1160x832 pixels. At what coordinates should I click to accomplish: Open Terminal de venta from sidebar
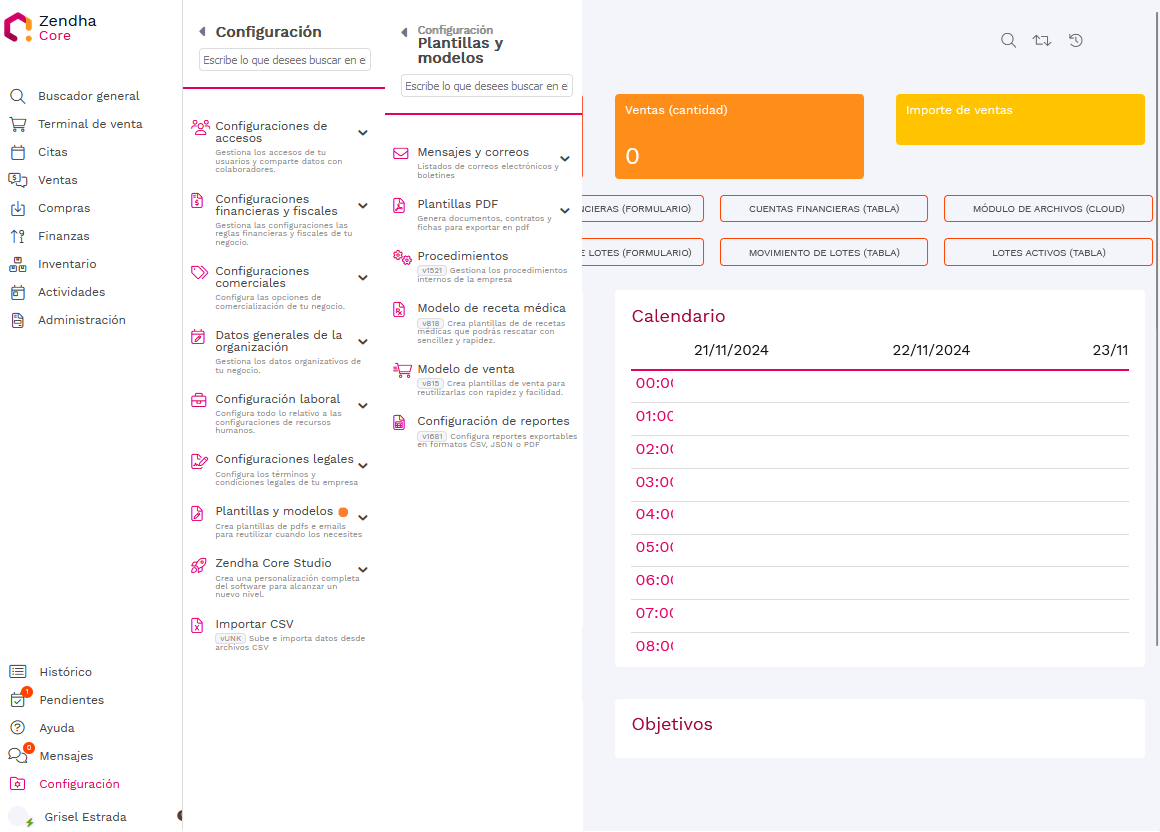[90, 124]
